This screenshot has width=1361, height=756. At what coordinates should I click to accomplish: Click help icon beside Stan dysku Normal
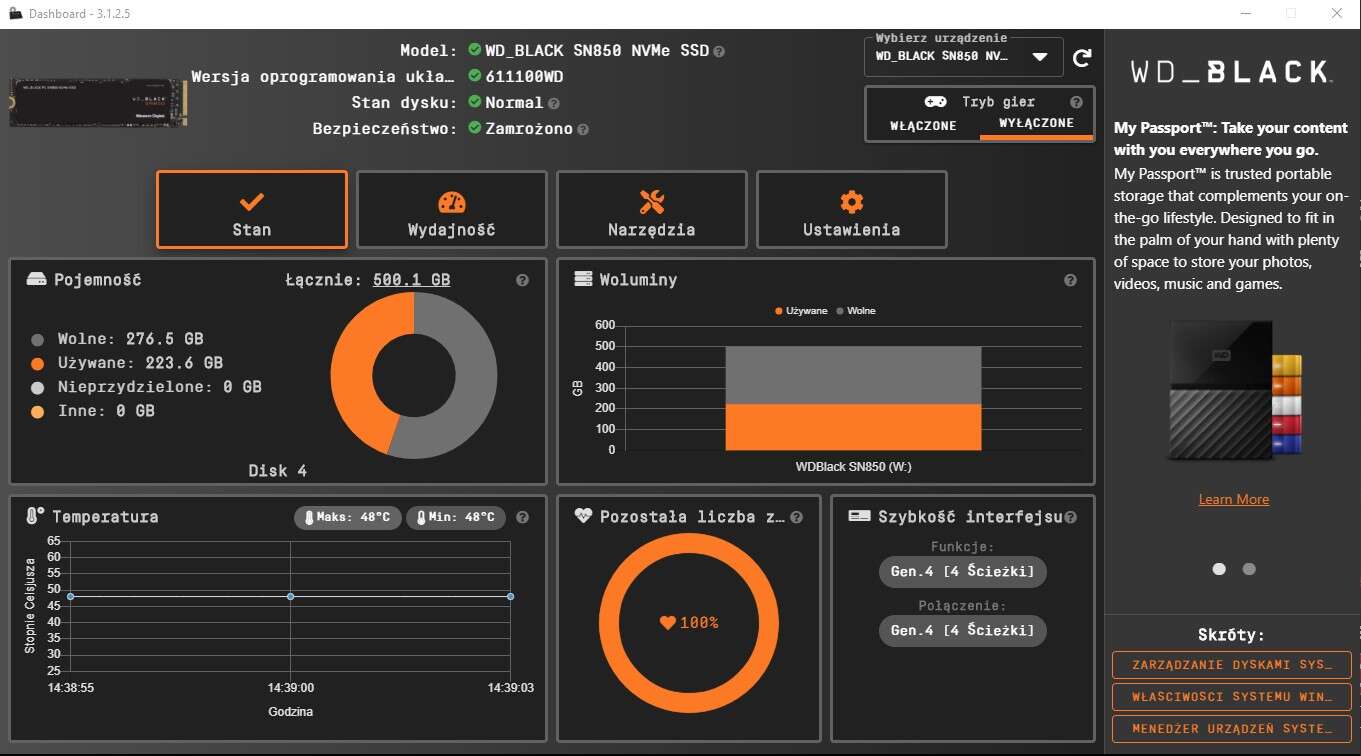tap(554, 103)
